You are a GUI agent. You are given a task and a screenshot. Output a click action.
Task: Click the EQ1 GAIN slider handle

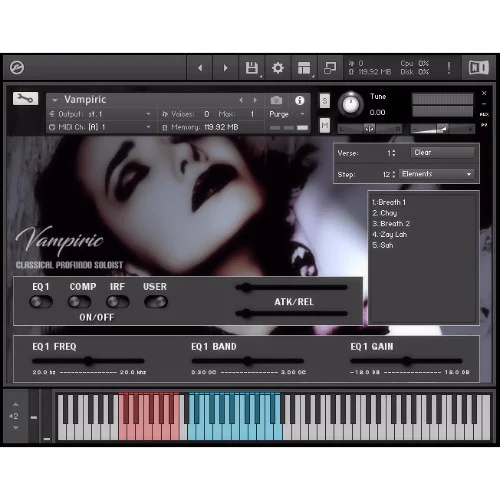click(x=406, y=361)
